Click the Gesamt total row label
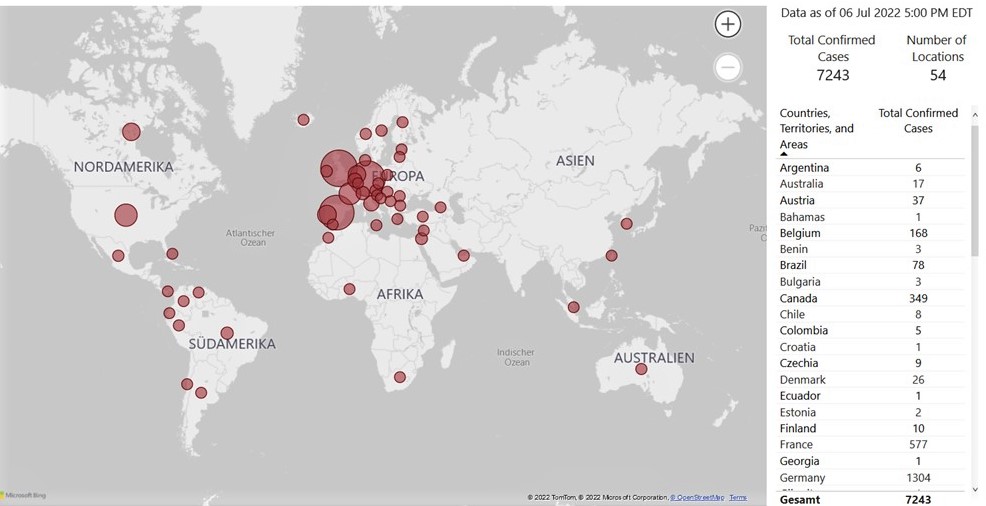The width and height of the screenshot is (986, 506). coord(800,500)
